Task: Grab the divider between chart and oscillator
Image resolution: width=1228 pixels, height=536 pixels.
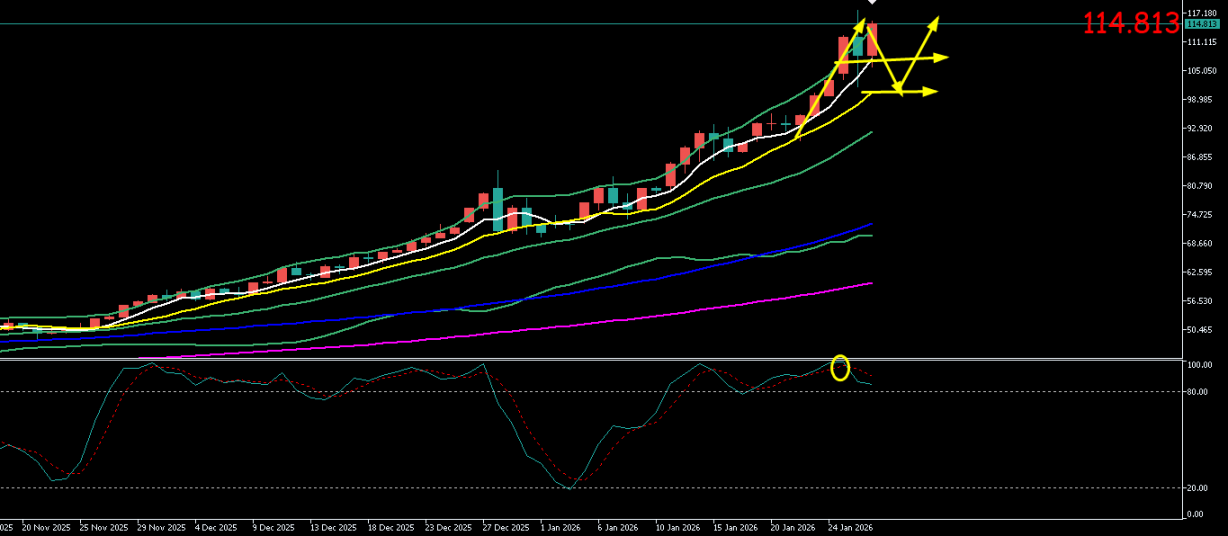Action: (600, 358)
